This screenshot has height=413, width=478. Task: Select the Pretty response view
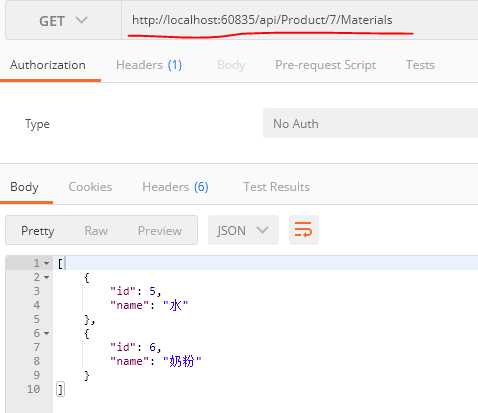(37, 230)
